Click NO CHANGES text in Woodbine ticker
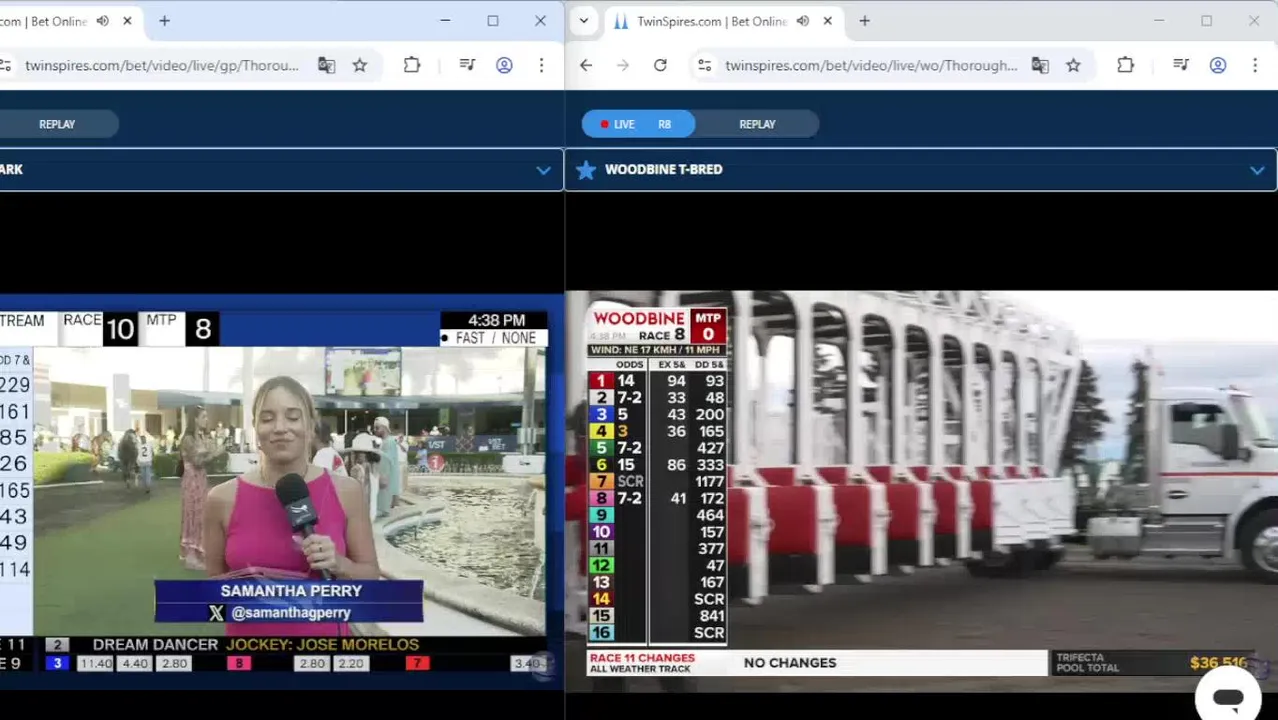The width and height of the screenshot is (1278, 720). pos(790,662)
